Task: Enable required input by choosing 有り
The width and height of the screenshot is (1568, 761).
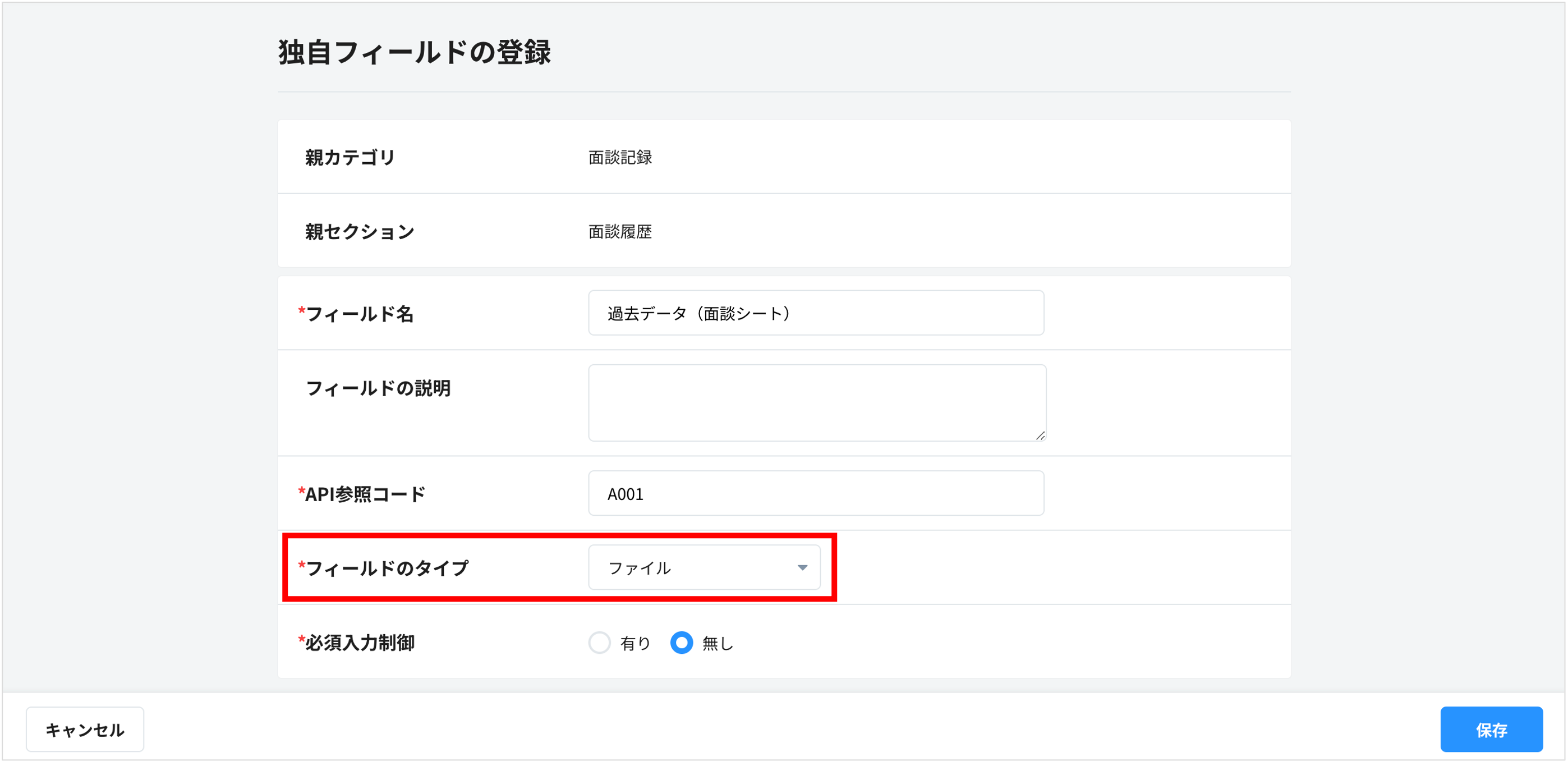Action: pos(600,643)
